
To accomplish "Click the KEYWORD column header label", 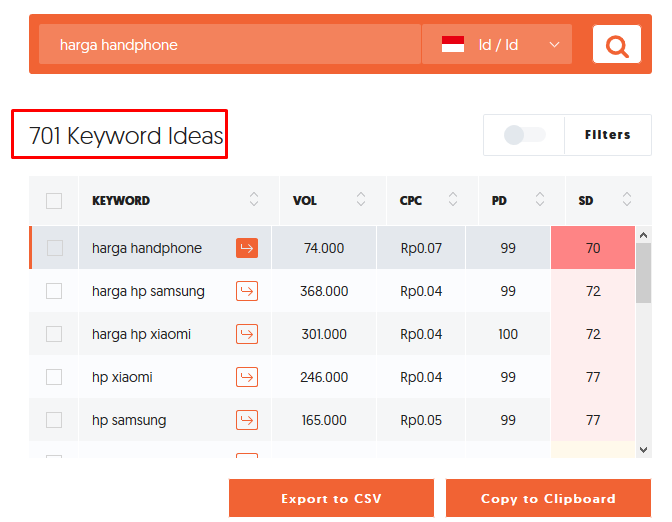I will 121,201.
